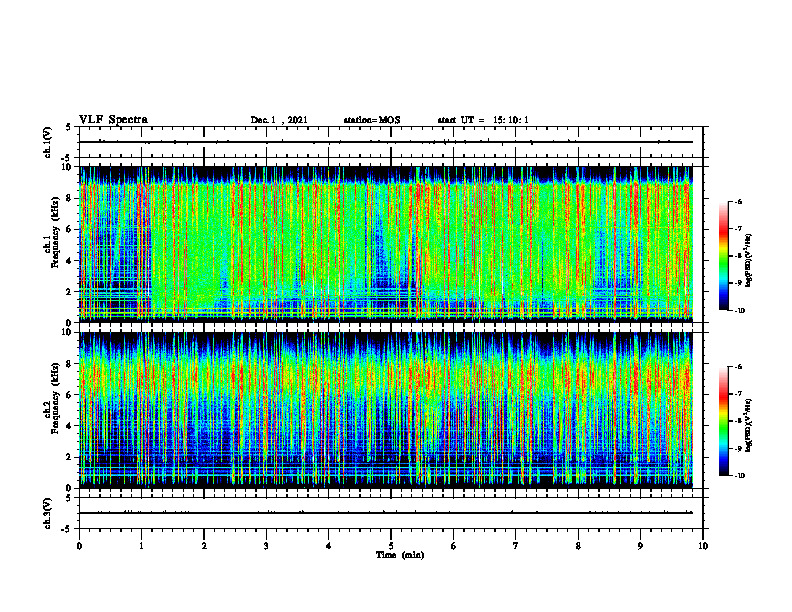This screenshot has height=612, width=792.
Task: Click the '6' kHz tick on ch.1 frequency axis
Action: point(69,229)
